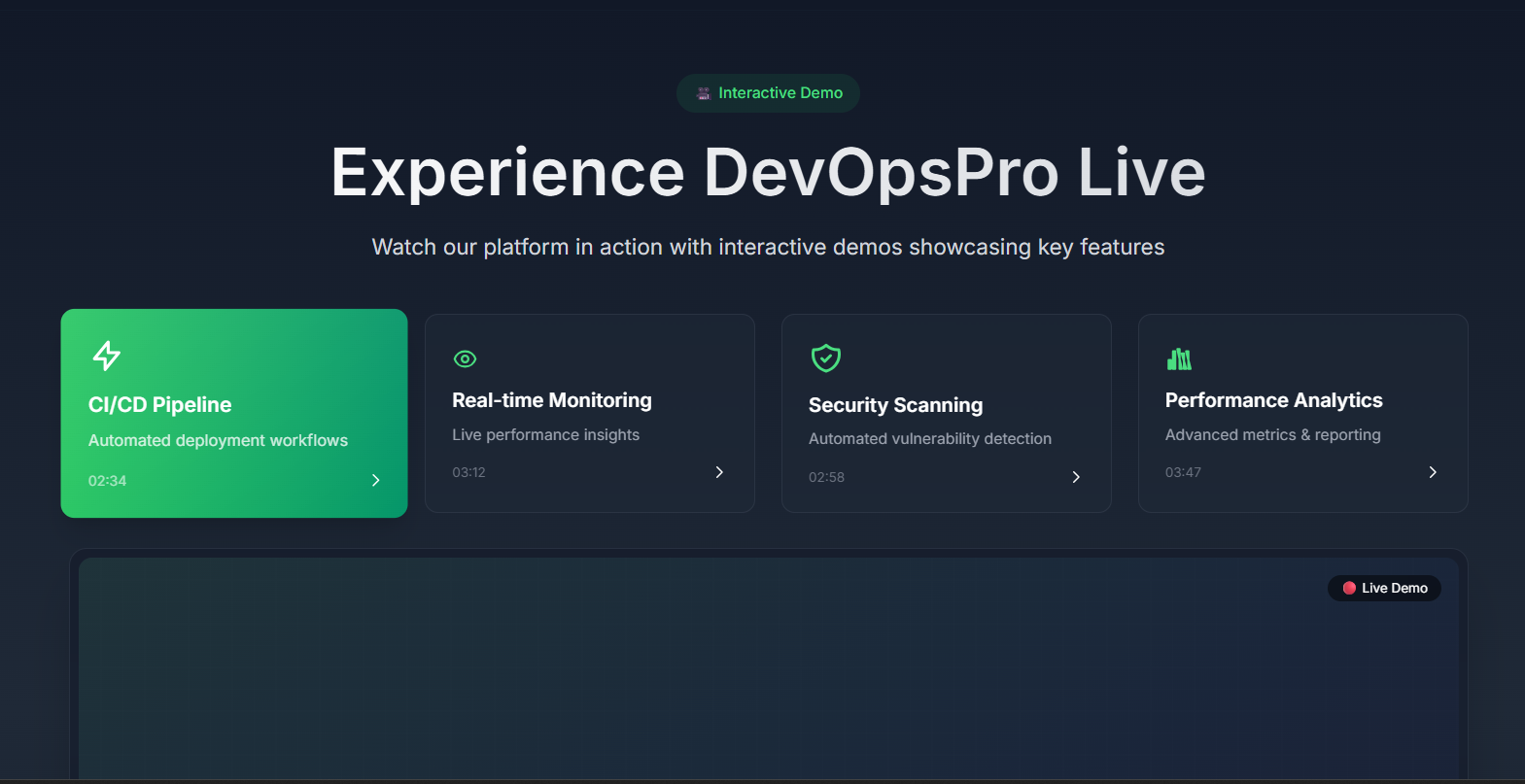Click the 'Watch our platform in action' subtitle
1525x784 pixels.
[768, 247]
